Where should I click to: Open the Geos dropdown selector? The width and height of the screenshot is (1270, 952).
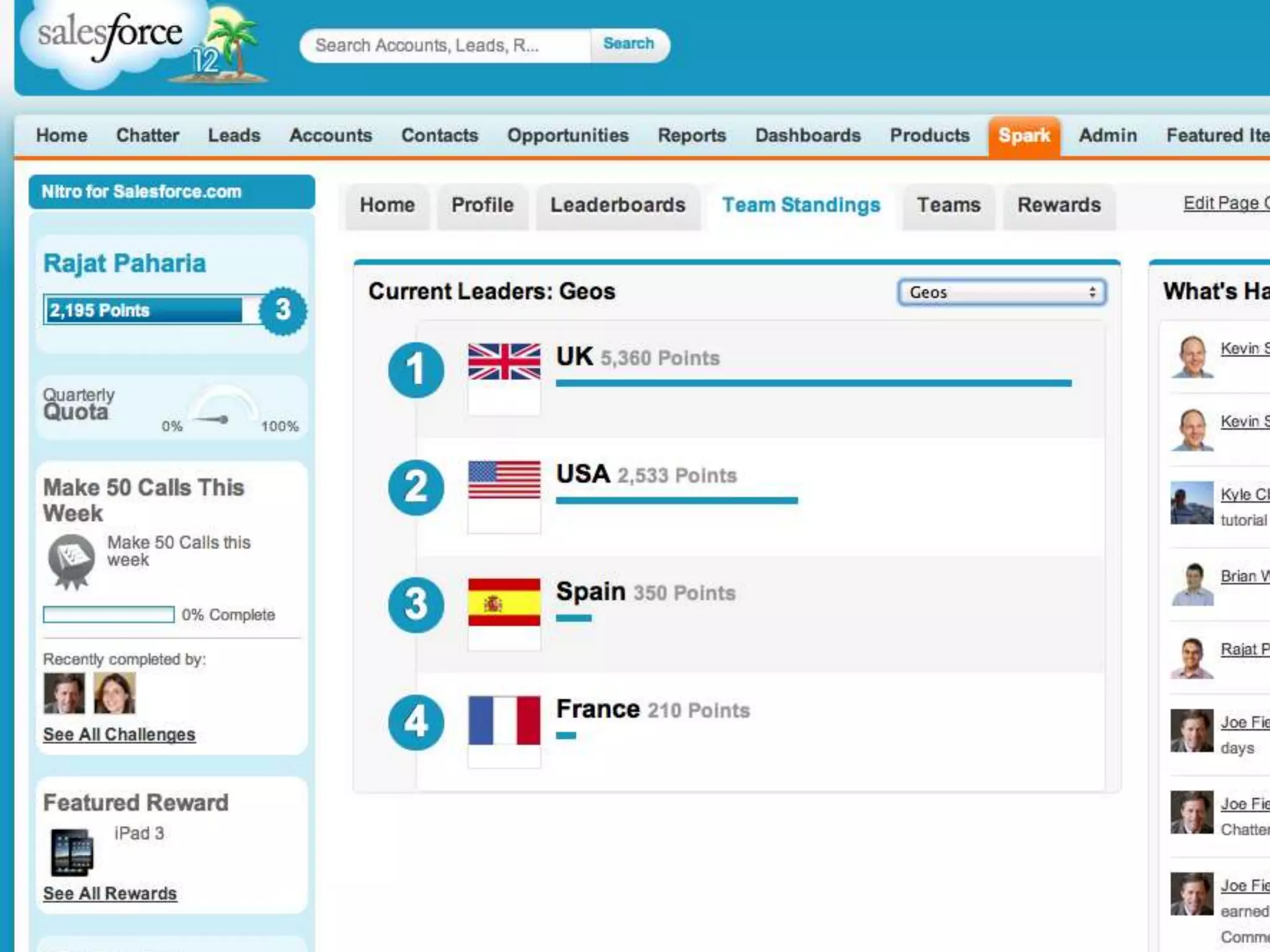[1001, 293]
